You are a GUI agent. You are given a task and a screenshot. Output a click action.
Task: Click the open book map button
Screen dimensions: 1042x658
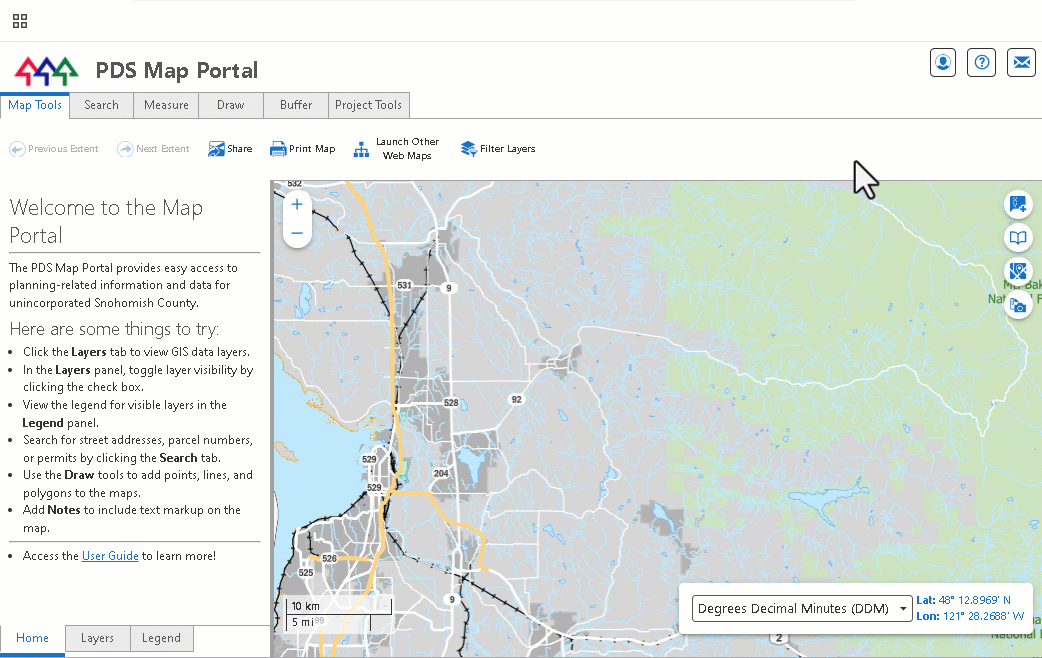pyautogui.click(x=1018, y=237)
